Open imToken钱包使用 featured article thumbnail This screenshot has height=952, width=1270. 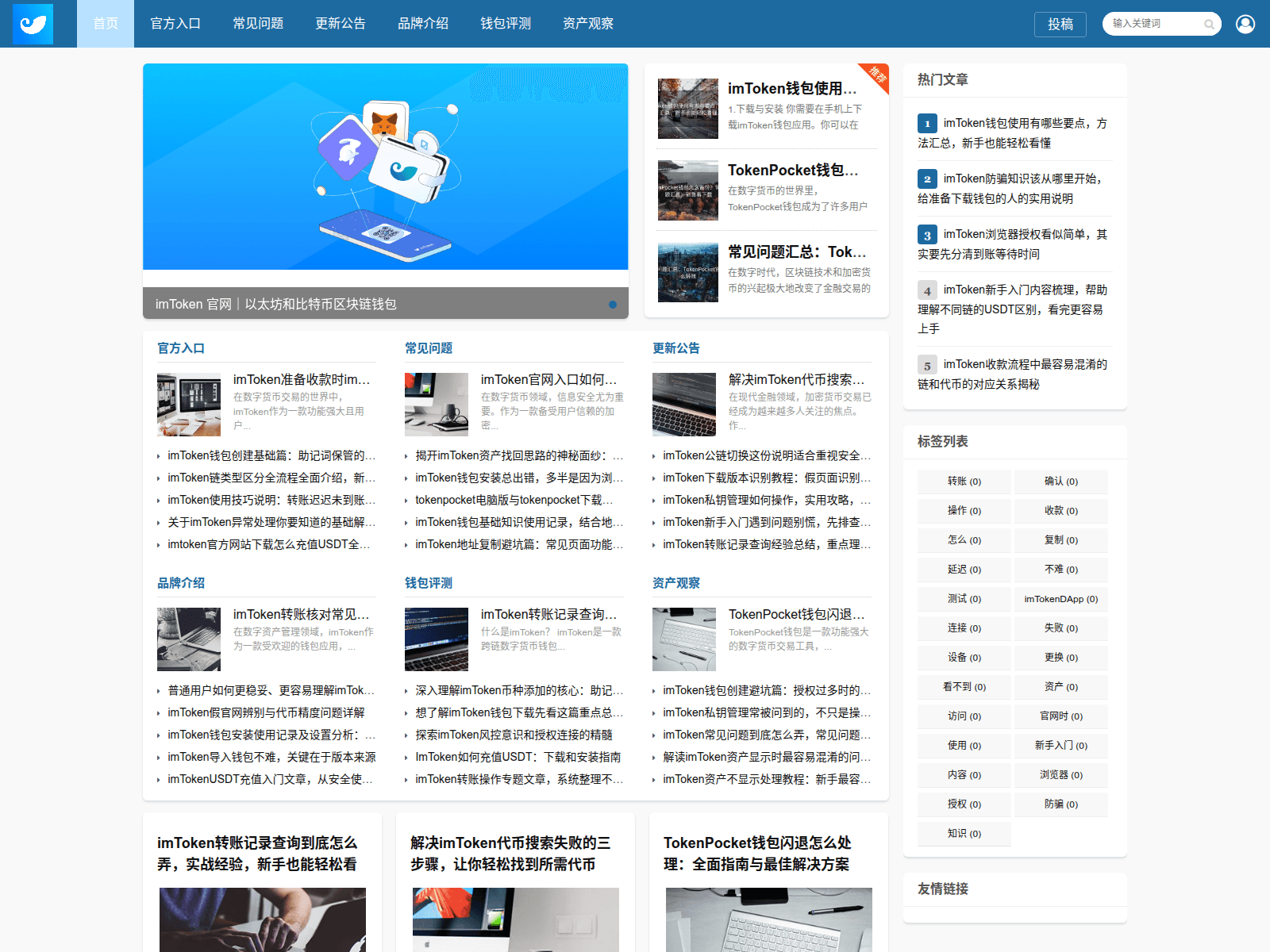point(688,109)
